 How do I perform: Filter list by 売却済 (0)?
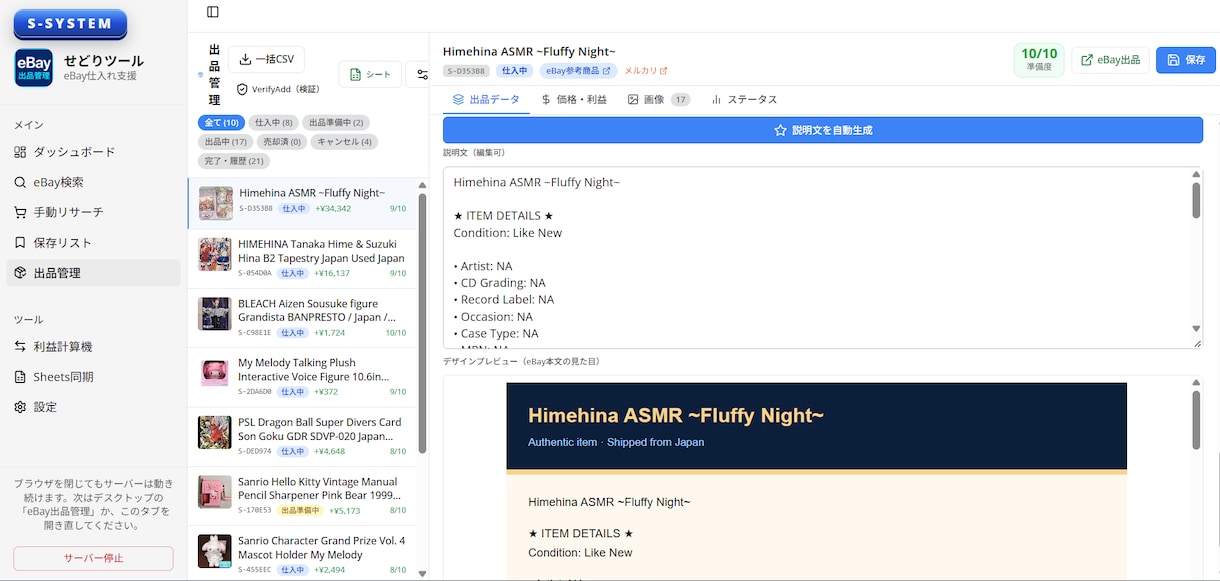281,142
